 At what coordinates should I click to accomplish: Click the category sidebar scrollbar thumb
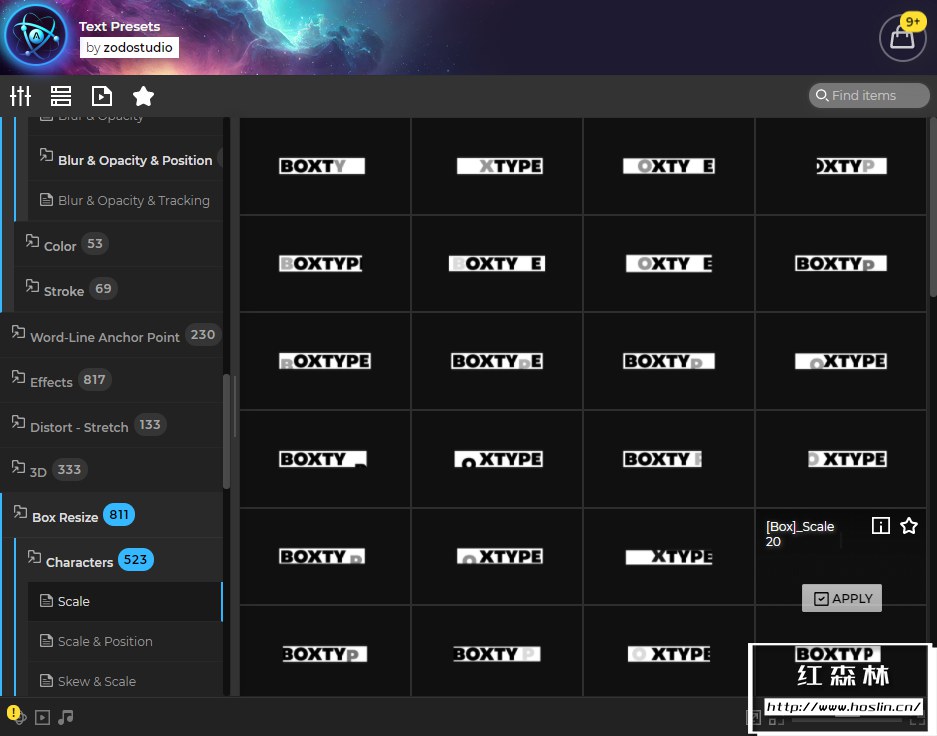coord(226,431)
